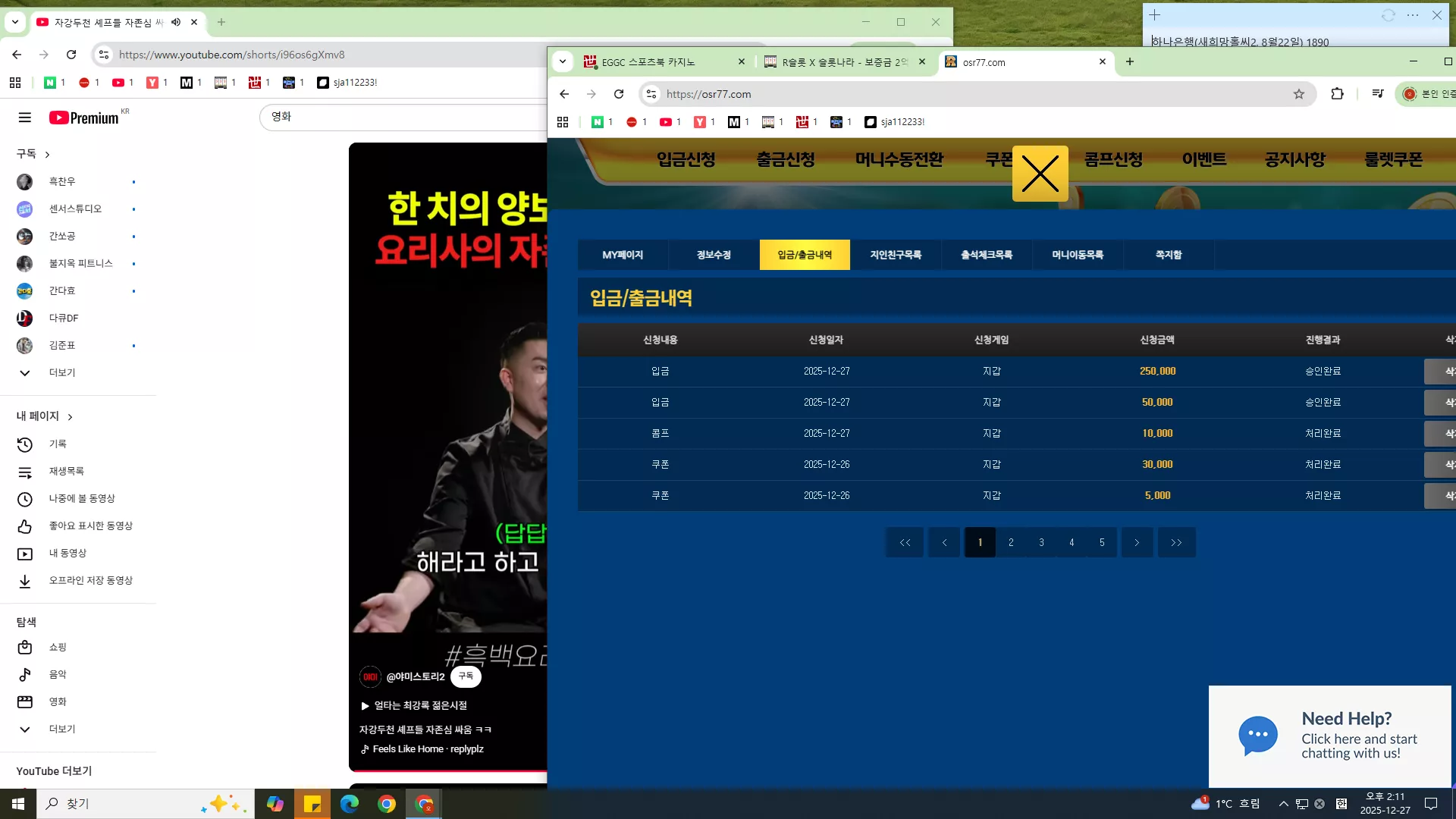Screen dimensions: 1456x819
Task: Open the apps grid in osr77 bookmarks bar
Action: [563, 122]
